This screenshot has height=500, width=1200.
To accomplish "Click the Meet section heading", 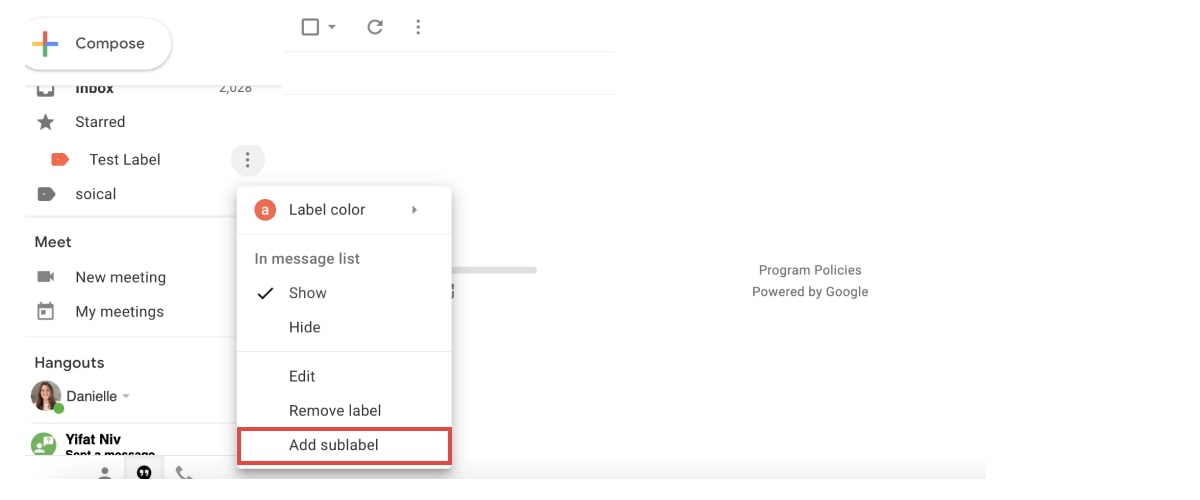I will point(53,242).
